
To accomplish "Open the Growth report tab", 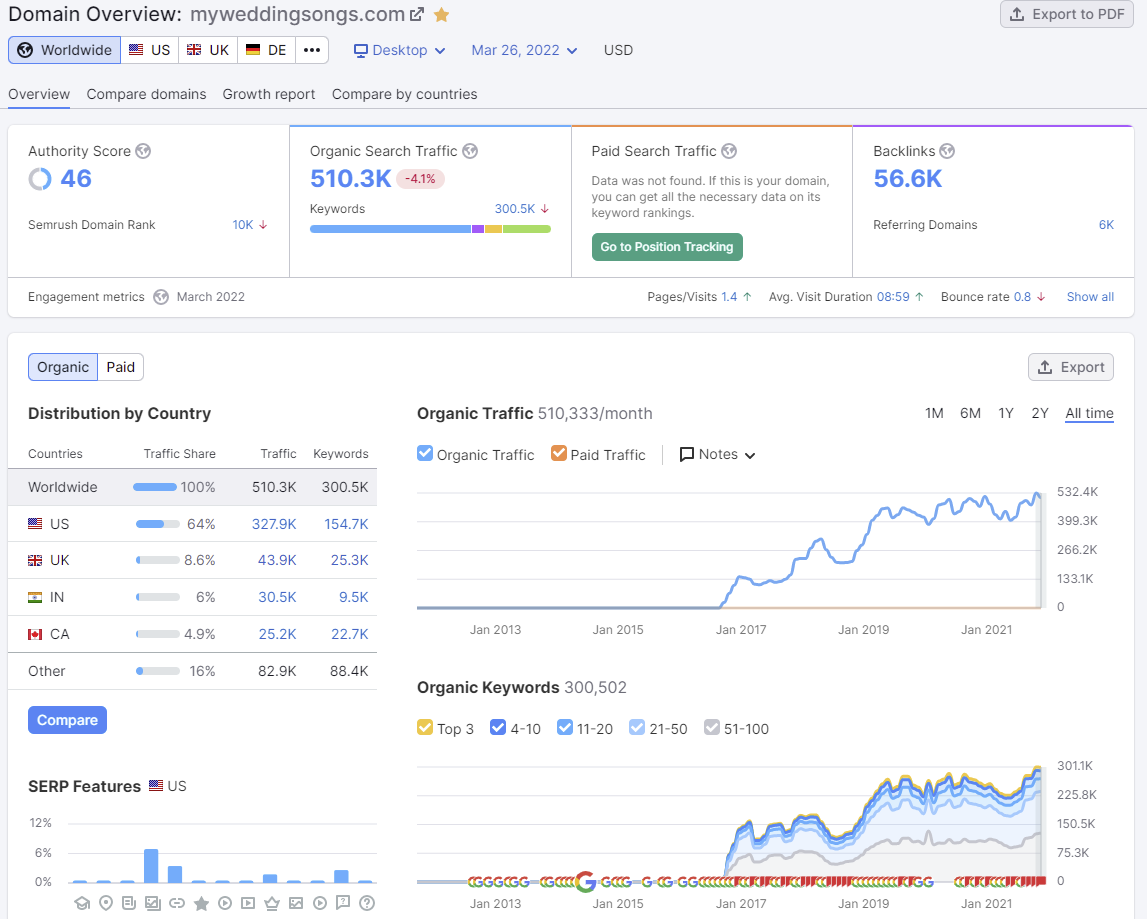I will 268,94.
